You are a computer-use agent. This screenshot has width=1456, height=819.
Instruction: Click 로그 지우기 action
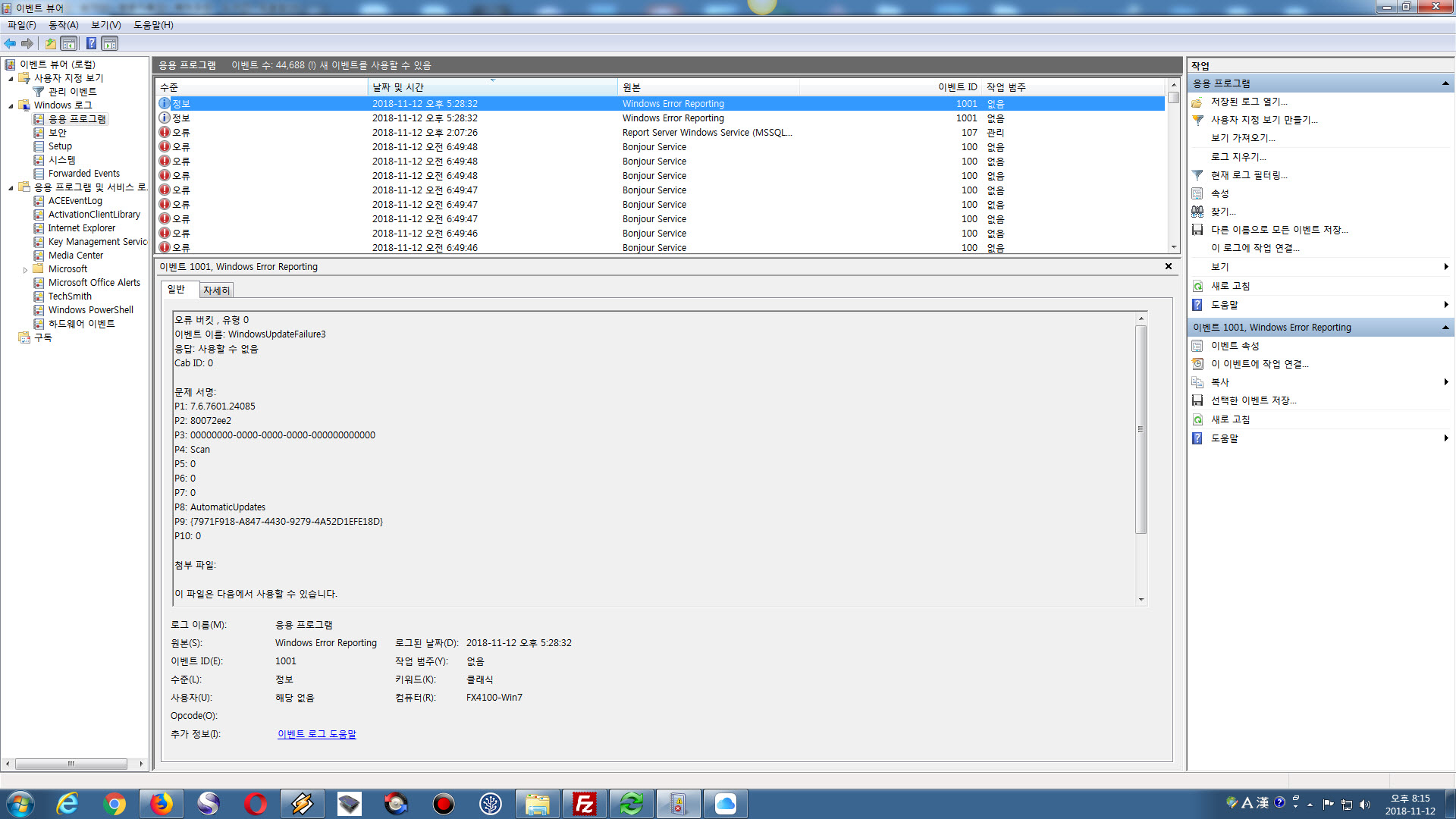click(x=1238, y=157)
